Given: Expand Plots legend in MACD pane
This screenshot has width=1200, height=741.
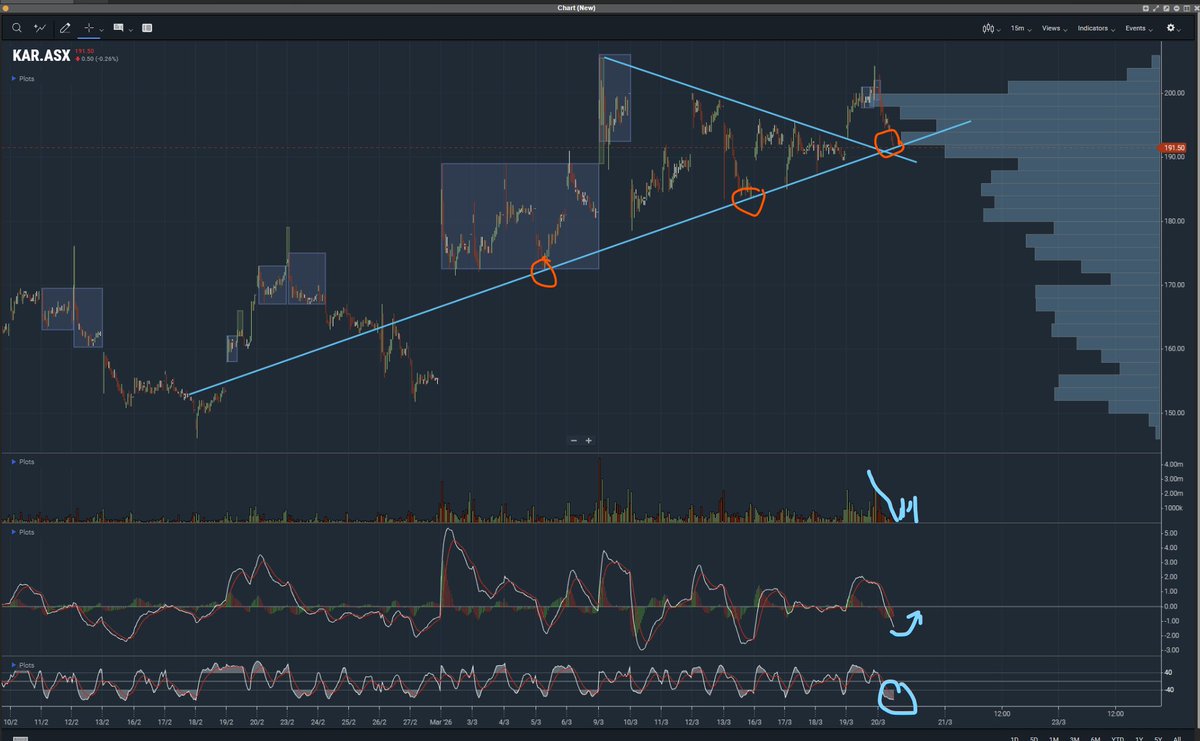Looking at the screenshot, I should click(x=24, y=532).
